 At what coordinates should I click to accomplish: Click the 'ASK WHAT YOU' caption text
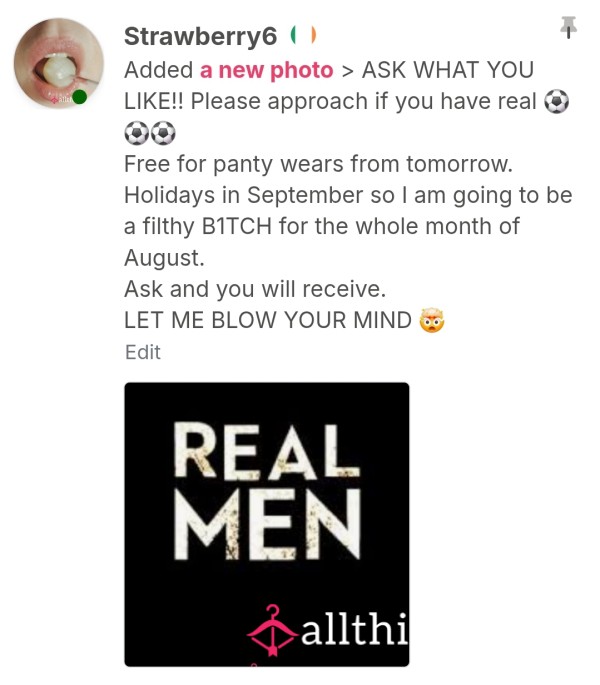[x=447, y=70]
